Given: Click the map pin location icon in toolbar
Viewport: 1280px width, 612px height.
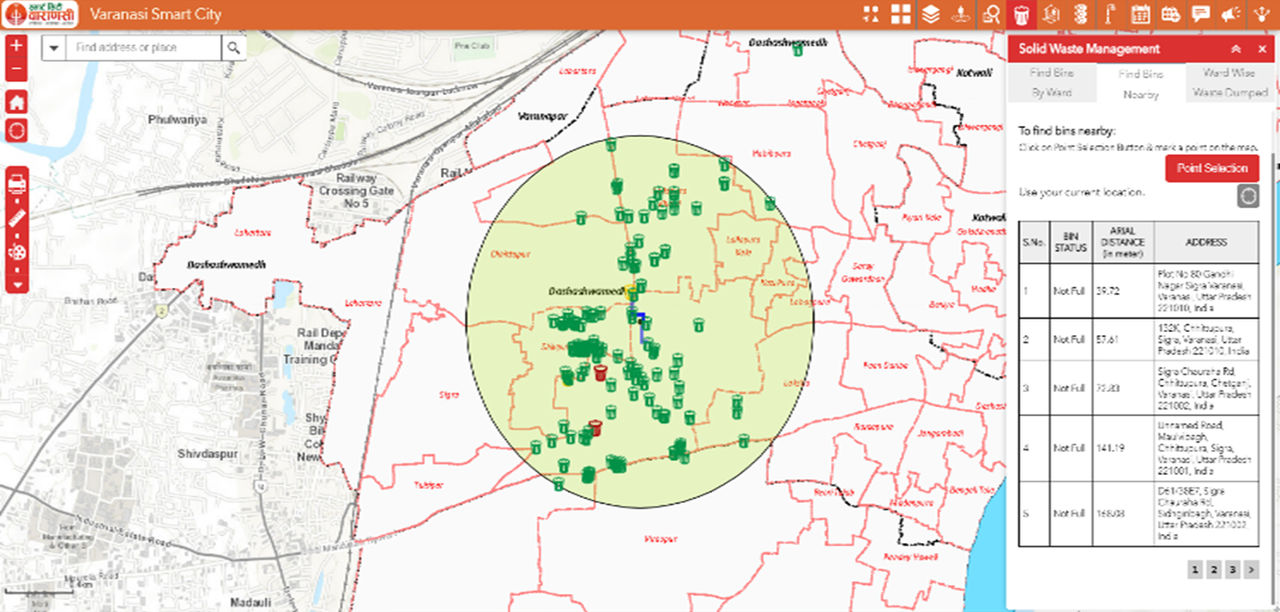Looking at the screenshot, I should [961, 14].
